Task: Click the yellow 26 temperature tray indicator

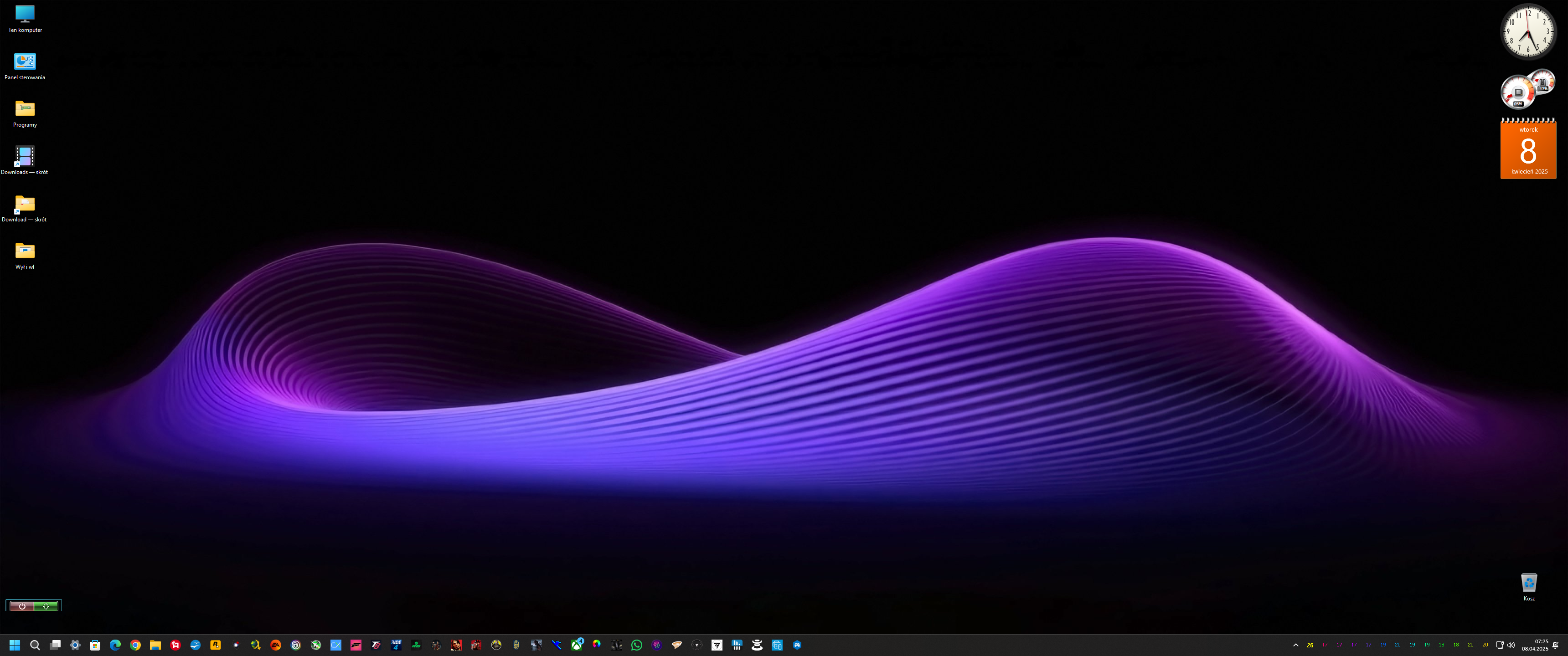Action: 1310,645
